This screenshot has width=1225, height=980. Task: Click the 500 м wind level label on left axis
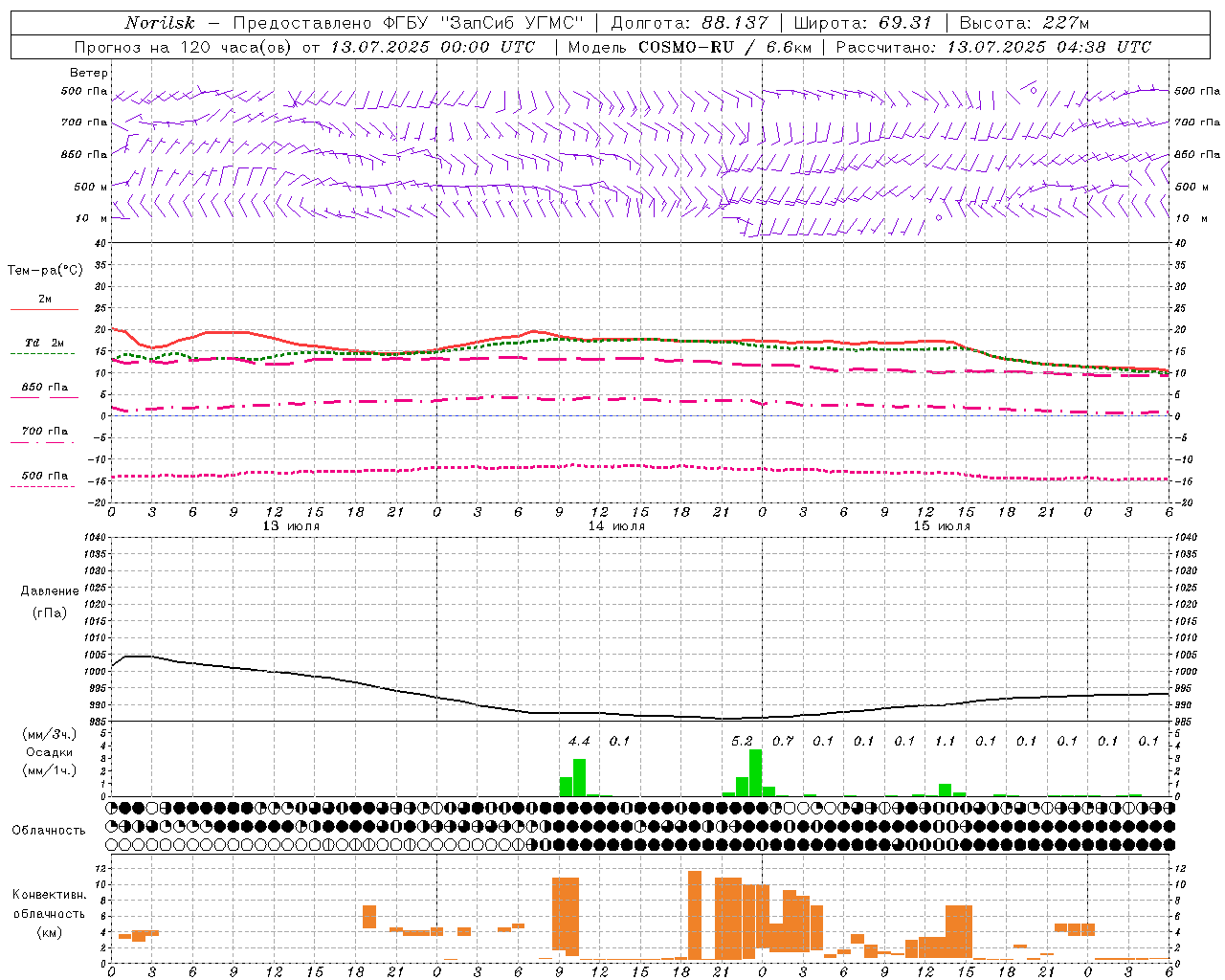tap(91, 187)
